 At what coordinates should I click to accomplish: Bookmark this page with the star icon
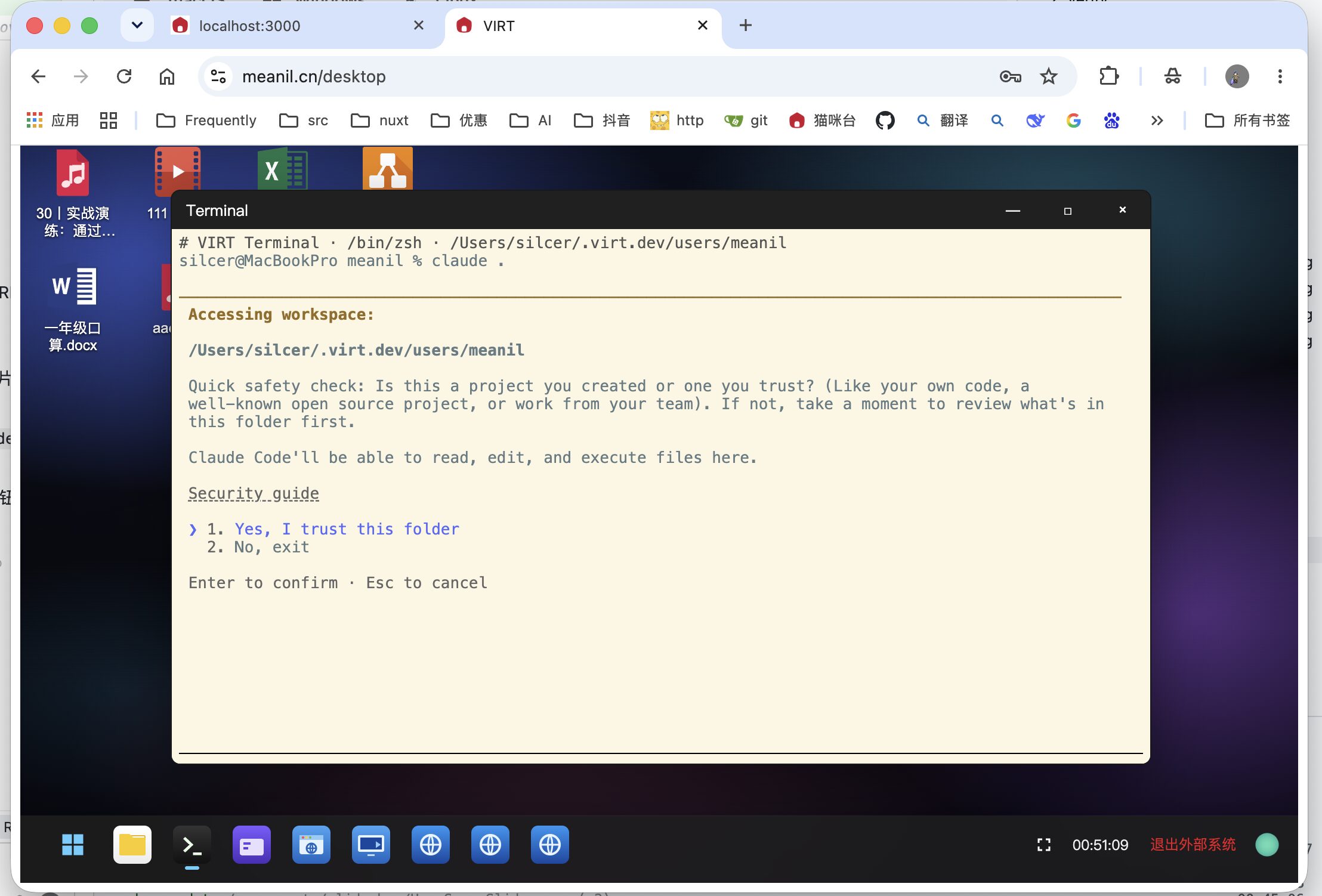click(x=1048, y=76)
